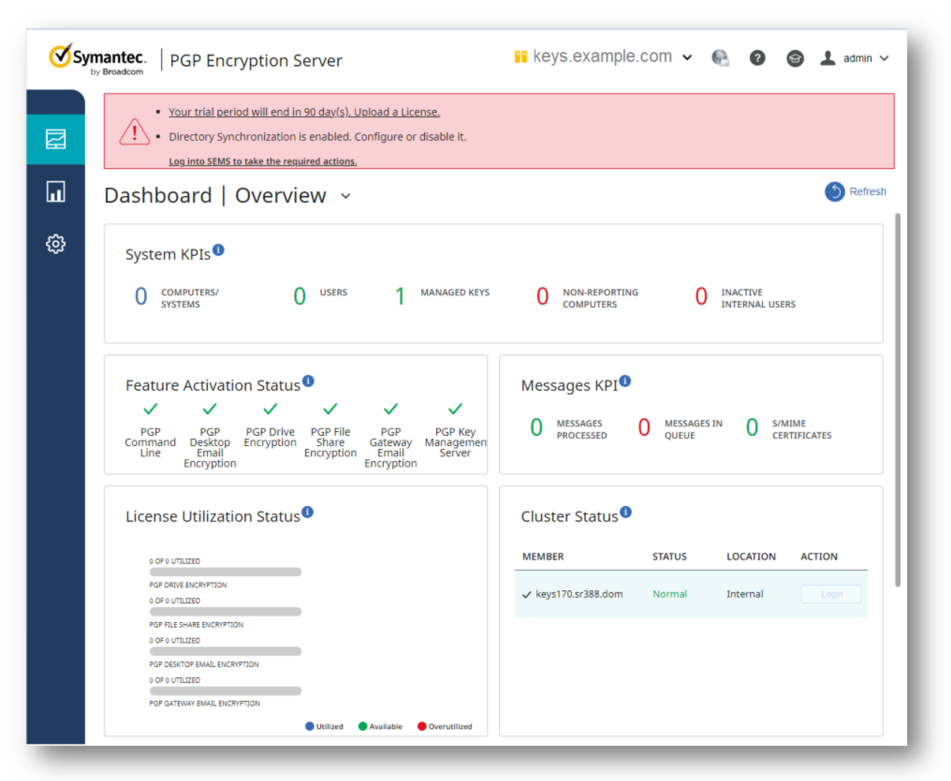Expand the keys.example.com server dropdown
The width and height of the screenshot is (951, 781).
pyautogui.click(x=687, y=58)
